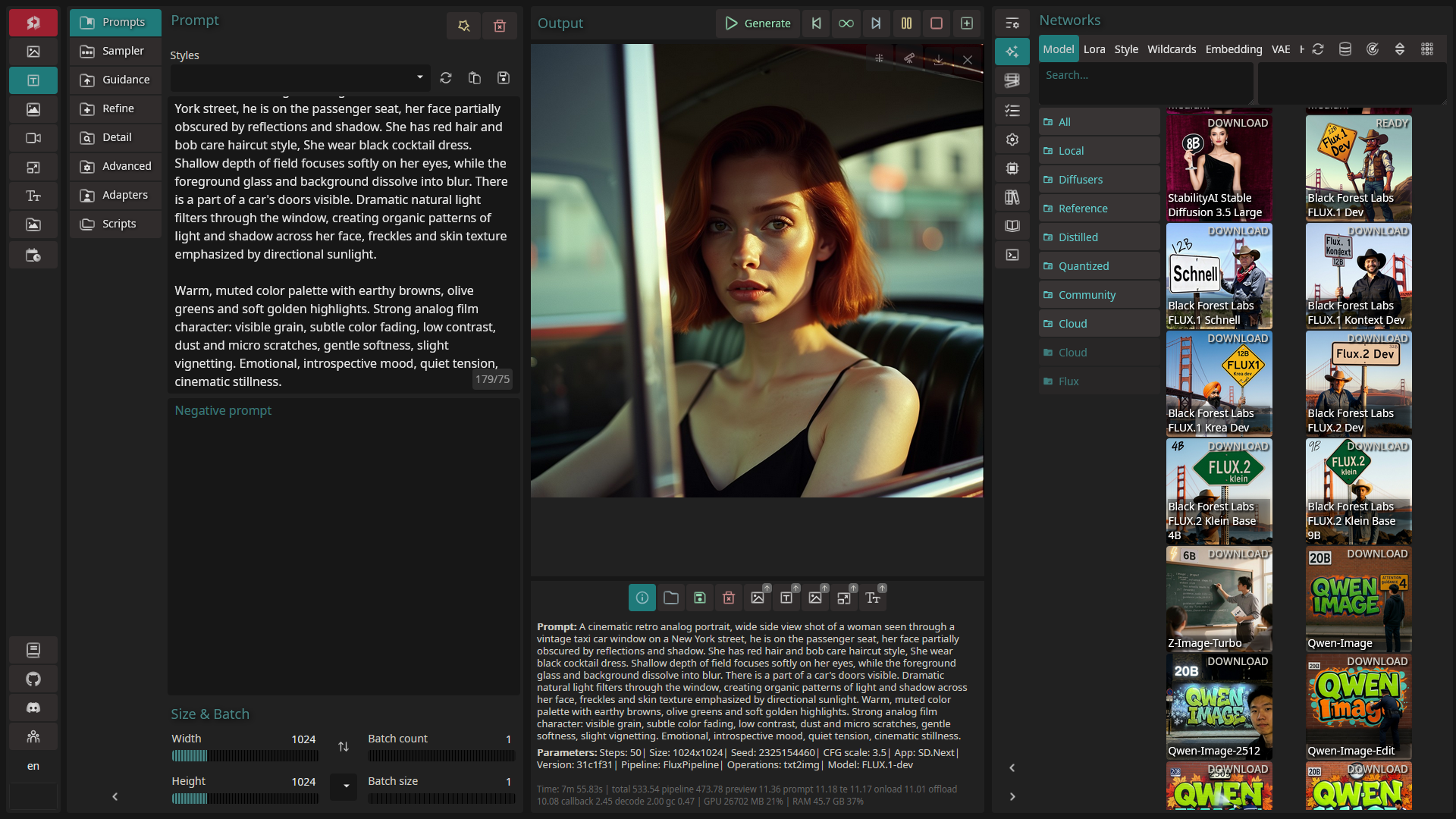Click the Generate button
Screen dimensions: 1456x819
757,23
